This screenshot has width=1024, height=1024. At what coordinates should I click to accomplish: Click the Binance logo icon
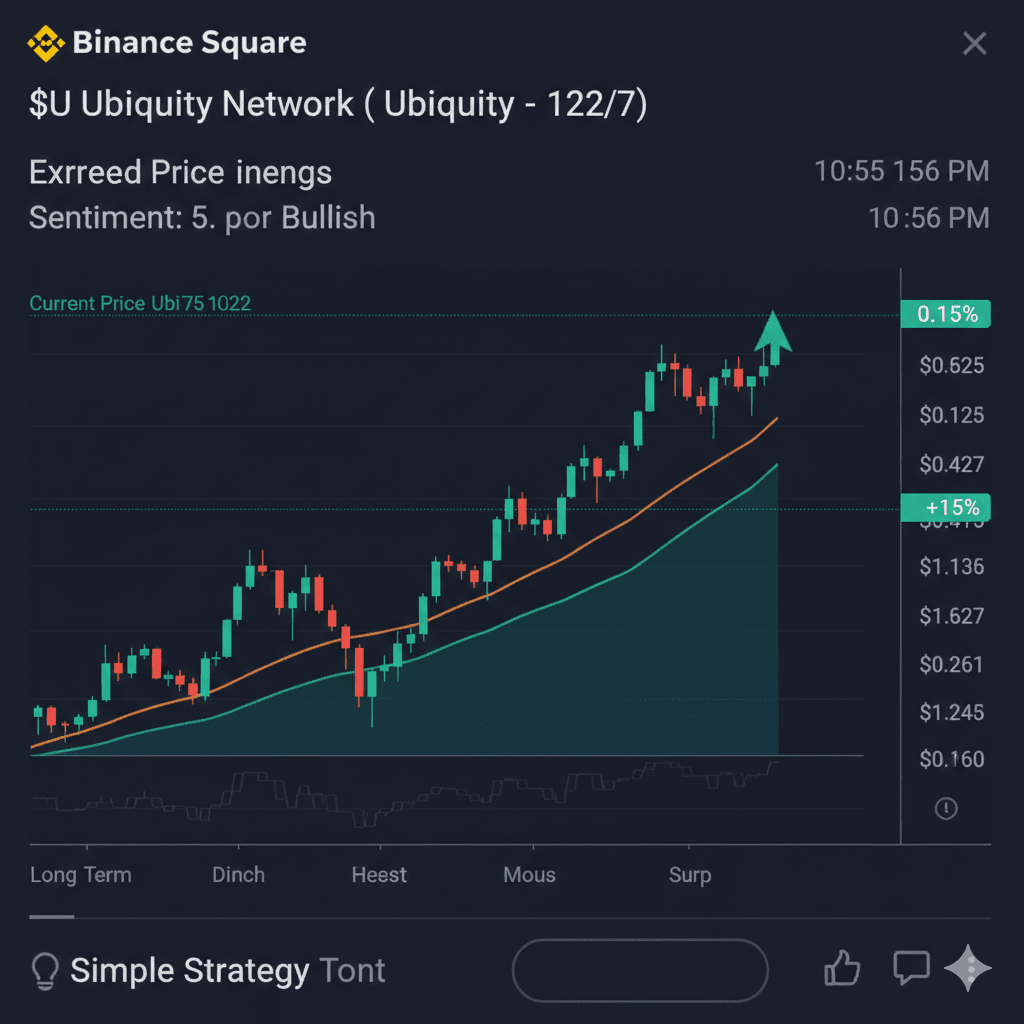pos(45,43)
